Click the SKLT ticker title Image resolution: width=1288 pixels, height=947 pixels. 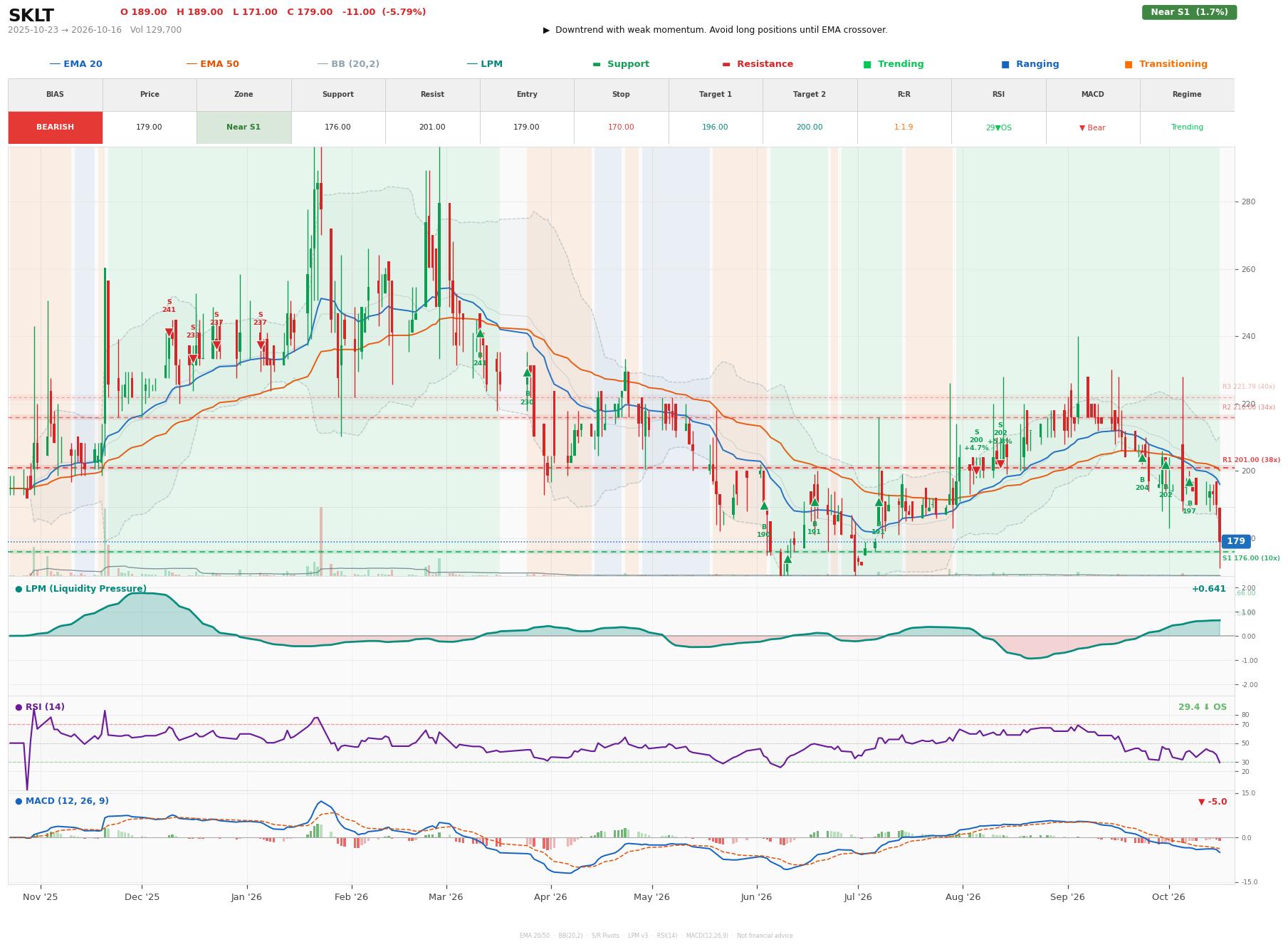[x=31, y=16]
